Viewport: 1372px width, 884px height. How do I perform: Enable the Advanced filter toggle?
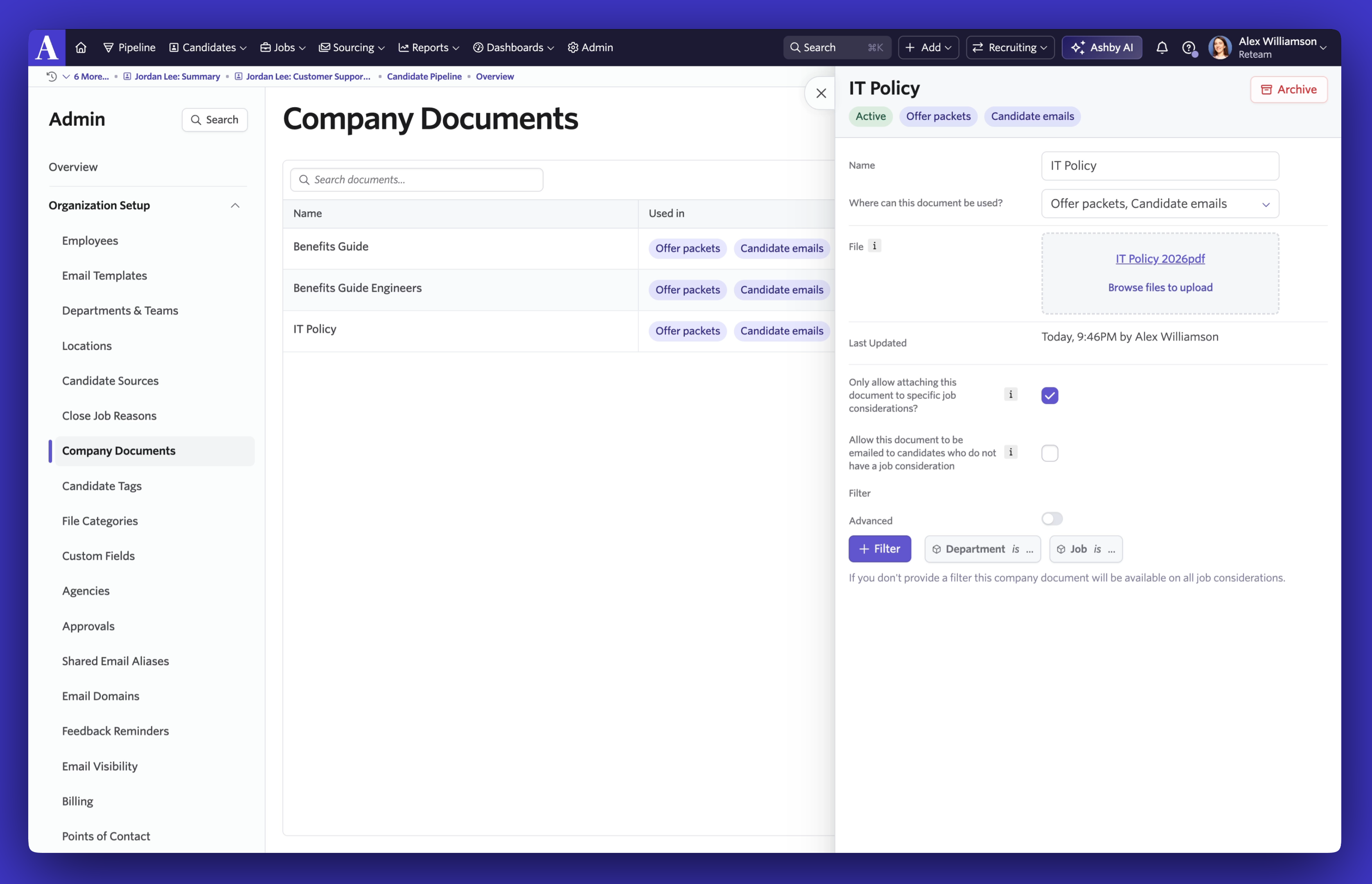pos(1052,519)
